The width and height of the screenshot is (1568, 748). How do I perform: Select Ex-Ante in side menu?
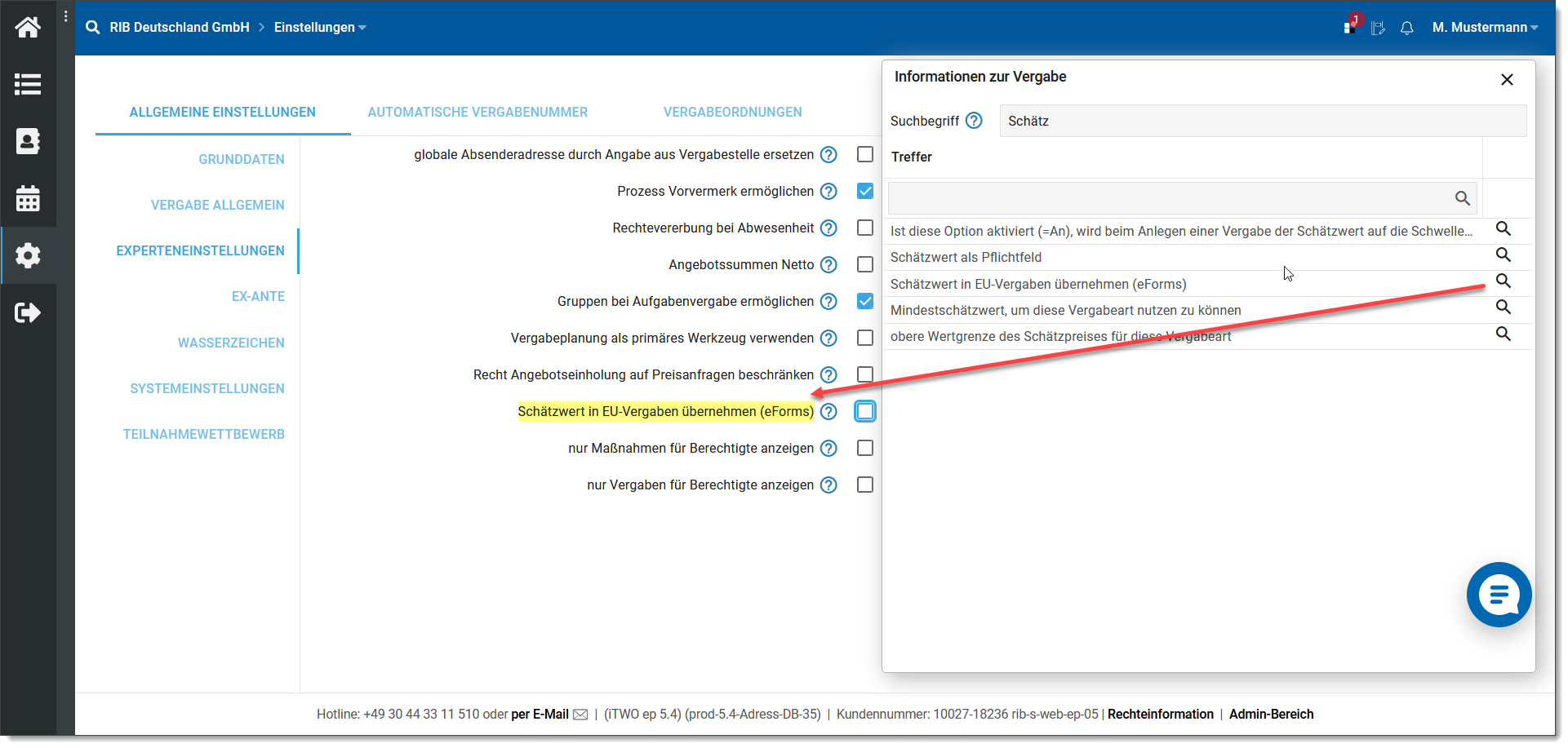click(x=258, y=296)
